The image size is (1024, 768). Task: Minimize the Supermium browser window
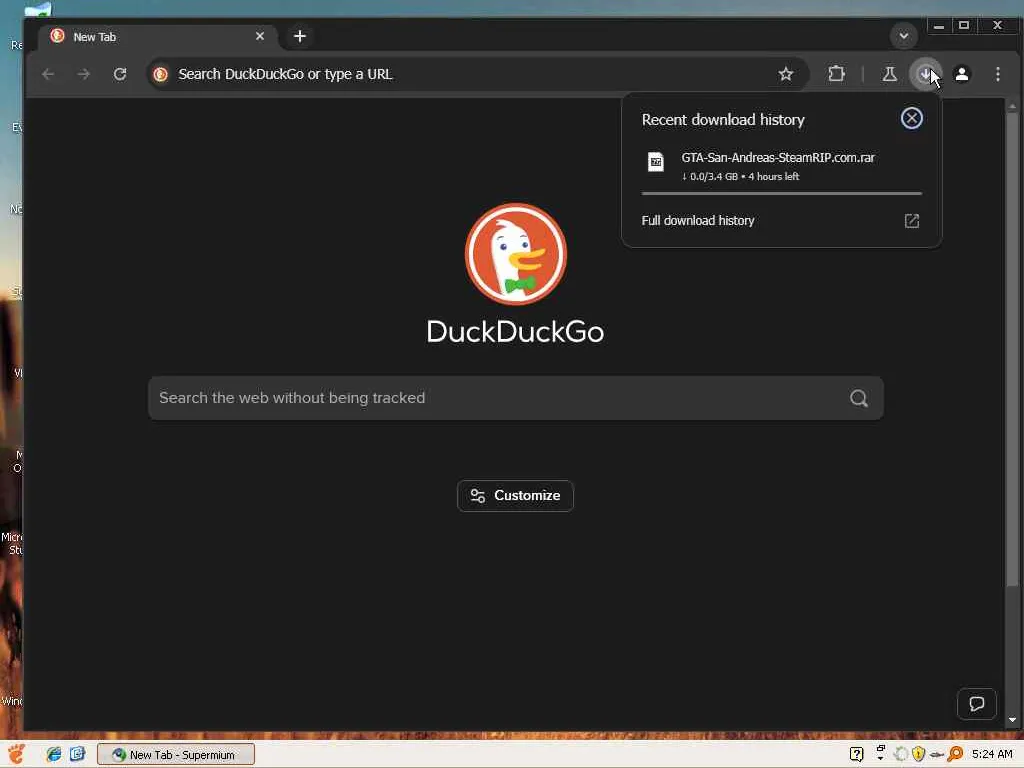tap(938, 26)
